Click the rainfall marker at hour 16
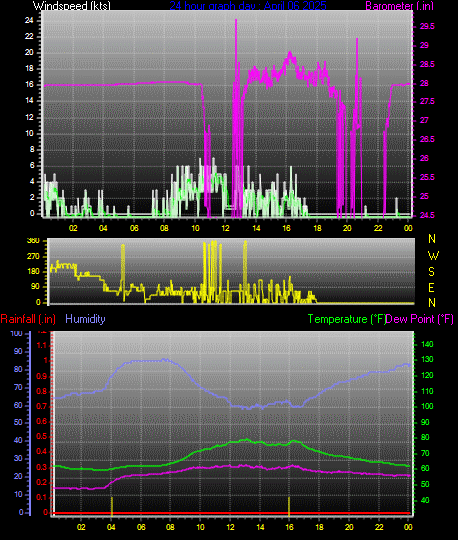 289,506
